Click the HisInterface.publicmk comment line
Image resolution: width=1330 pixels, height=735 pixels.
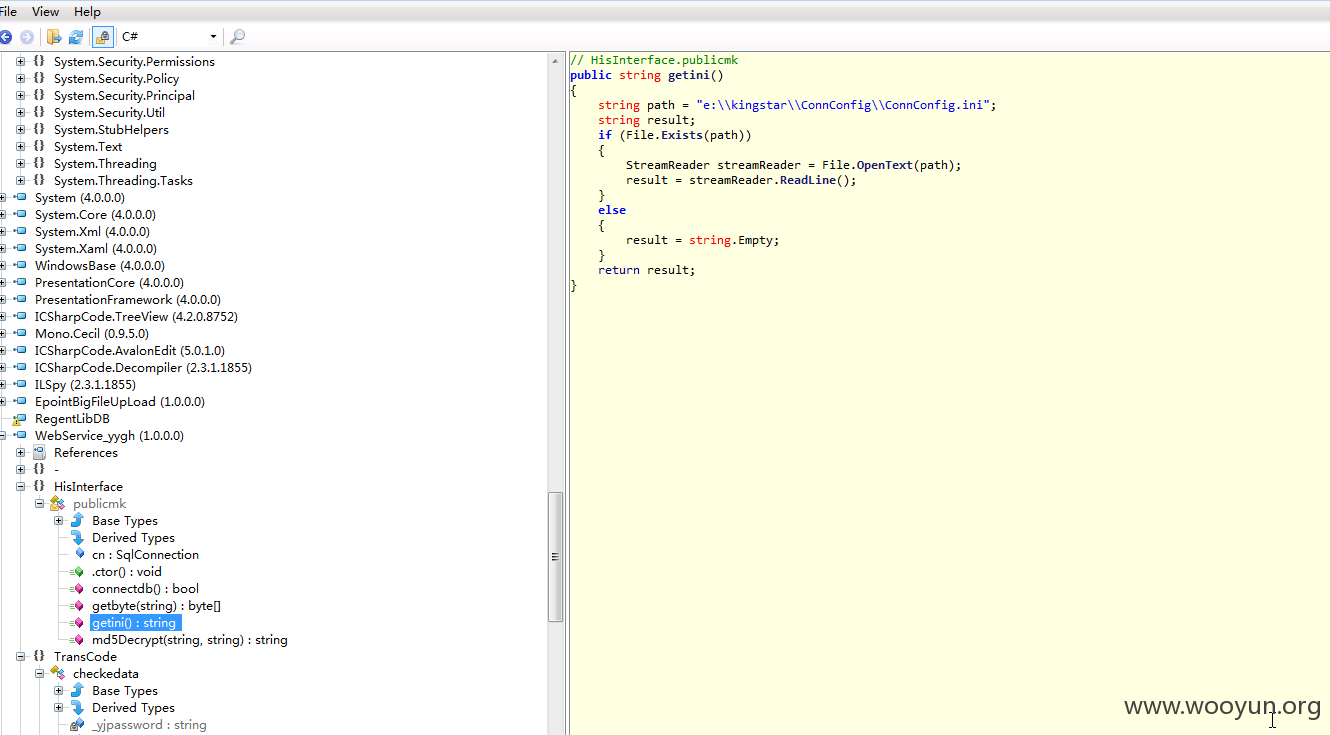654,60
